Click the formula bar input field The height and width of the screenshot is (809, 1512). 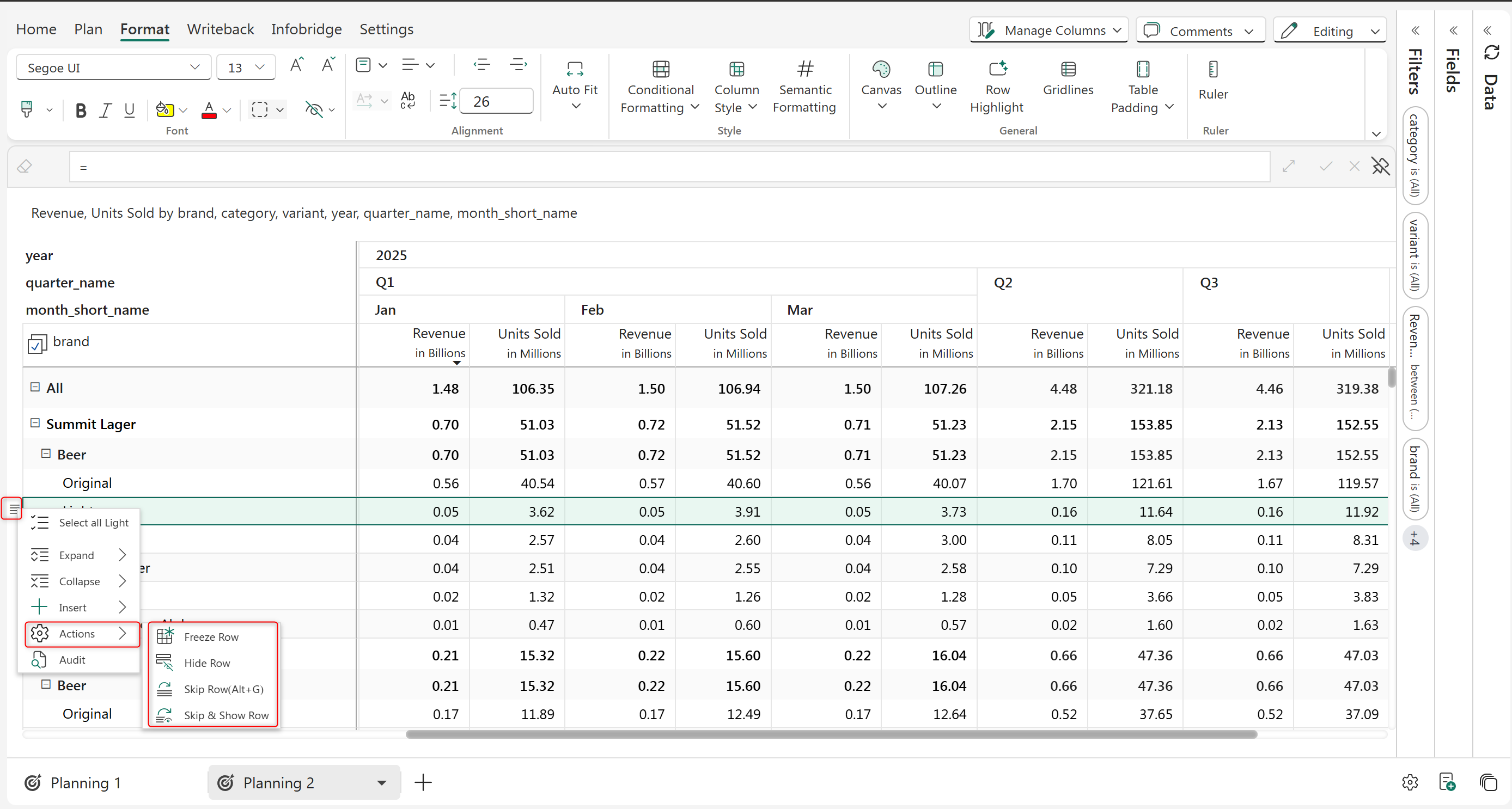pos(669,167)
